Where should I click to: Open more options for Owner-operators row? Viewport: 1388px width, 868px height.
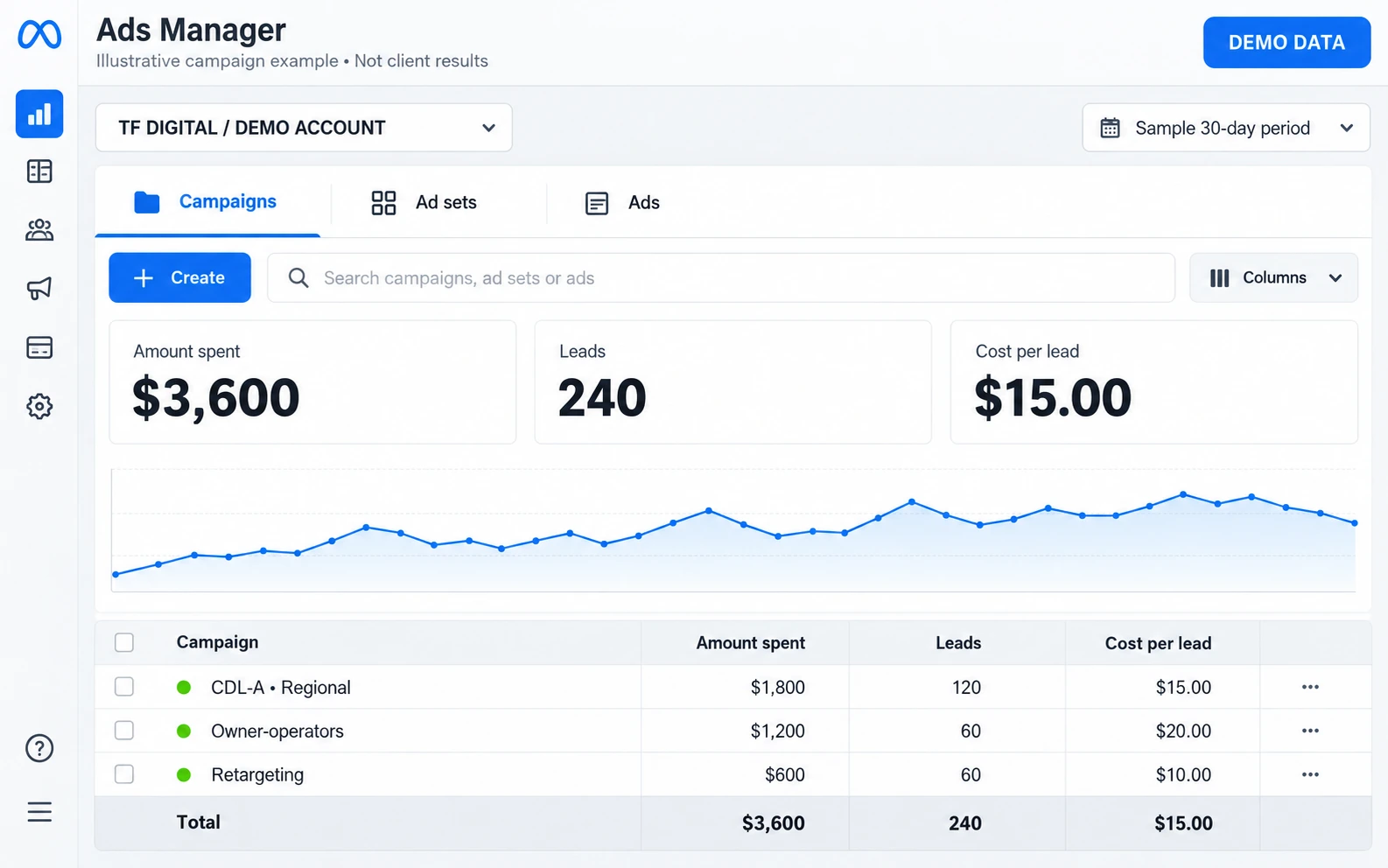(x=1310, y=731)
